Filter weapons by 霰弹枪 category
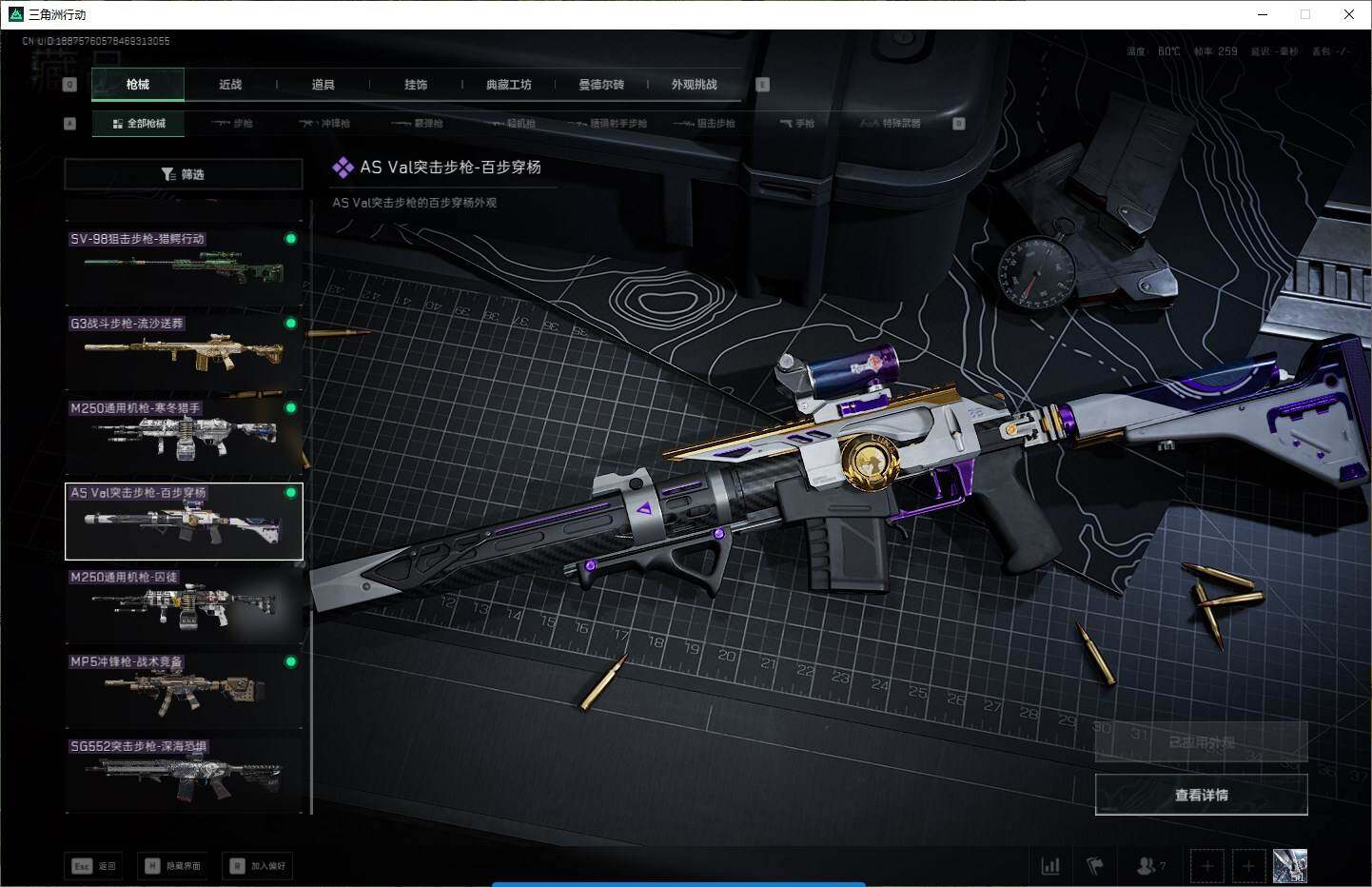The width and height of the screenshot is (1372, 887). 417,124
